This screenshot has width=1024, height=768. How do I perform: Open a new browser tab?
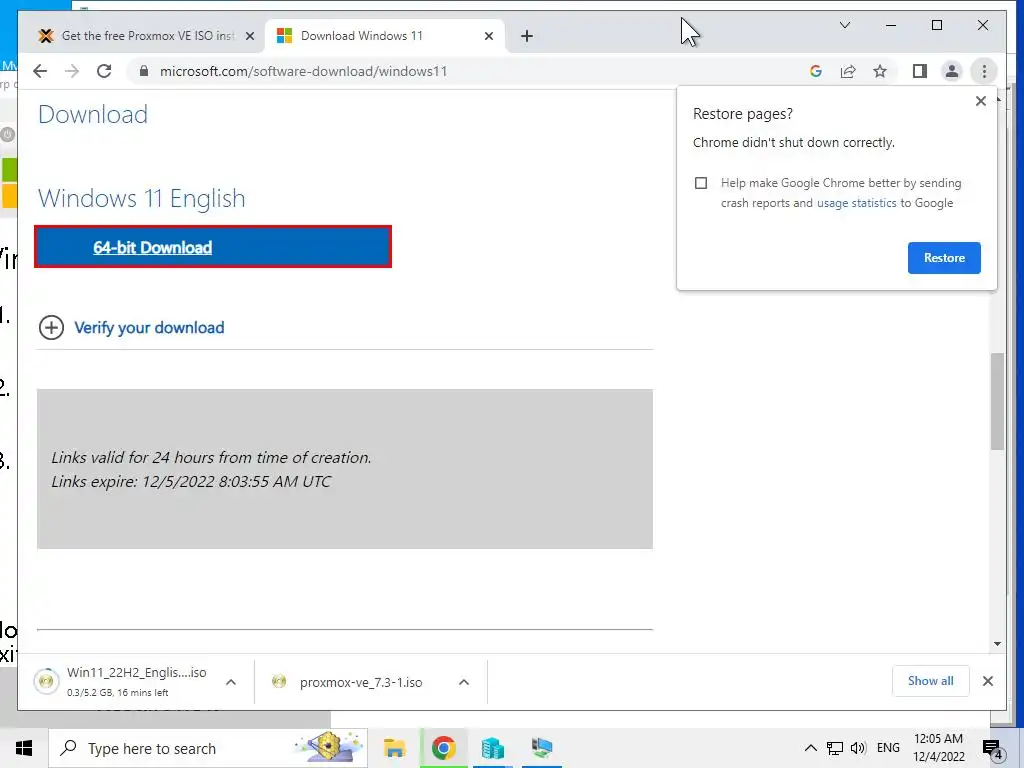coord(527,36)
